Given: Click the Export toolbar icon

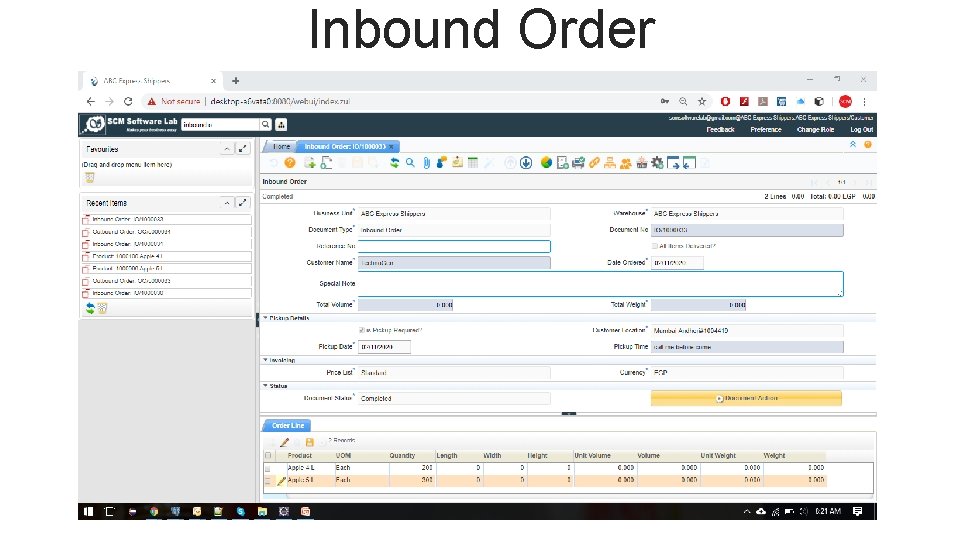Looking at the screenshot, I should point(673,163).
